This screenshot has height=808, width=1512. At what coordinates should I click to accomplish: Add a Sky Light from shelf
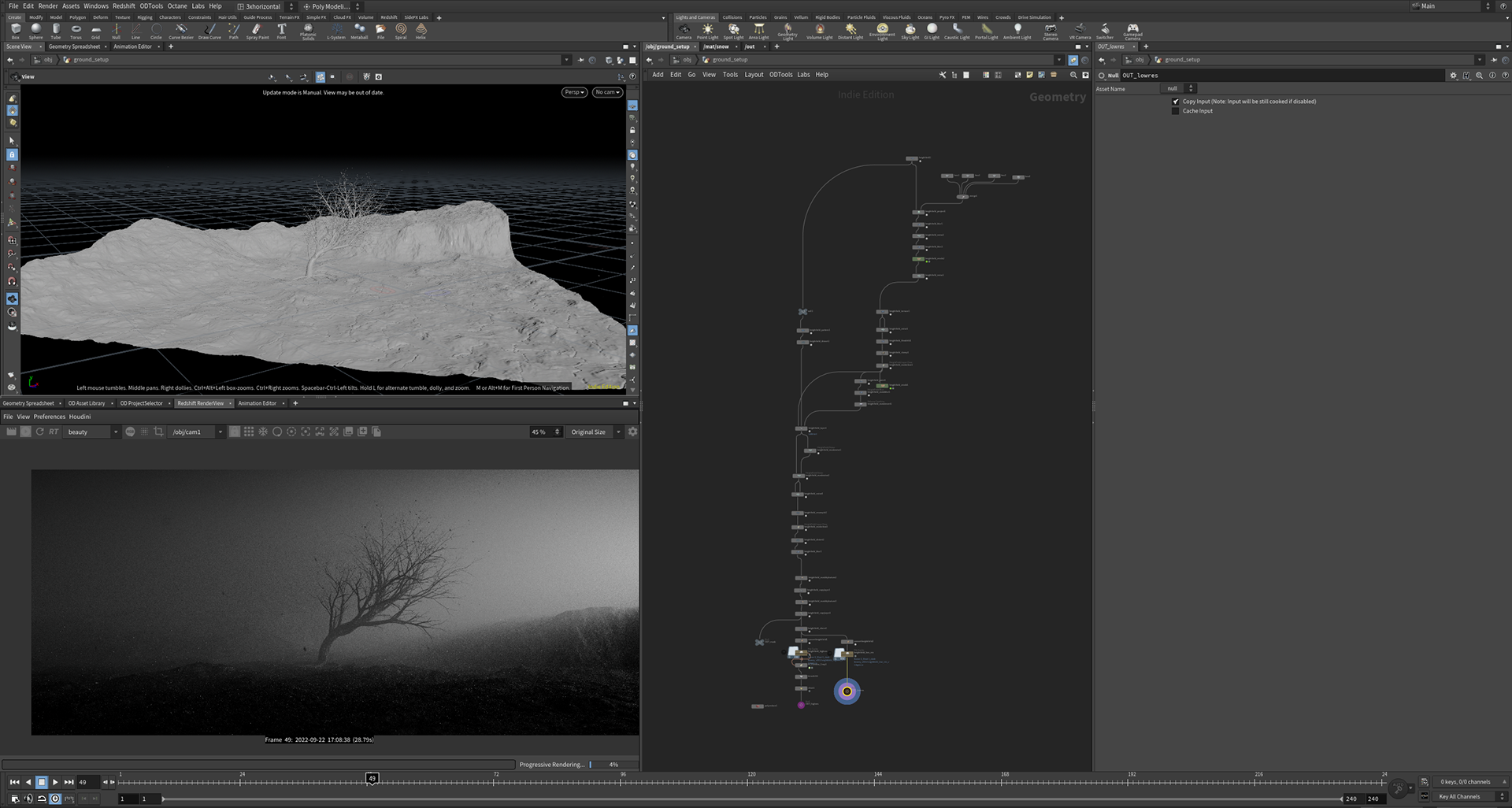[910, 31]
